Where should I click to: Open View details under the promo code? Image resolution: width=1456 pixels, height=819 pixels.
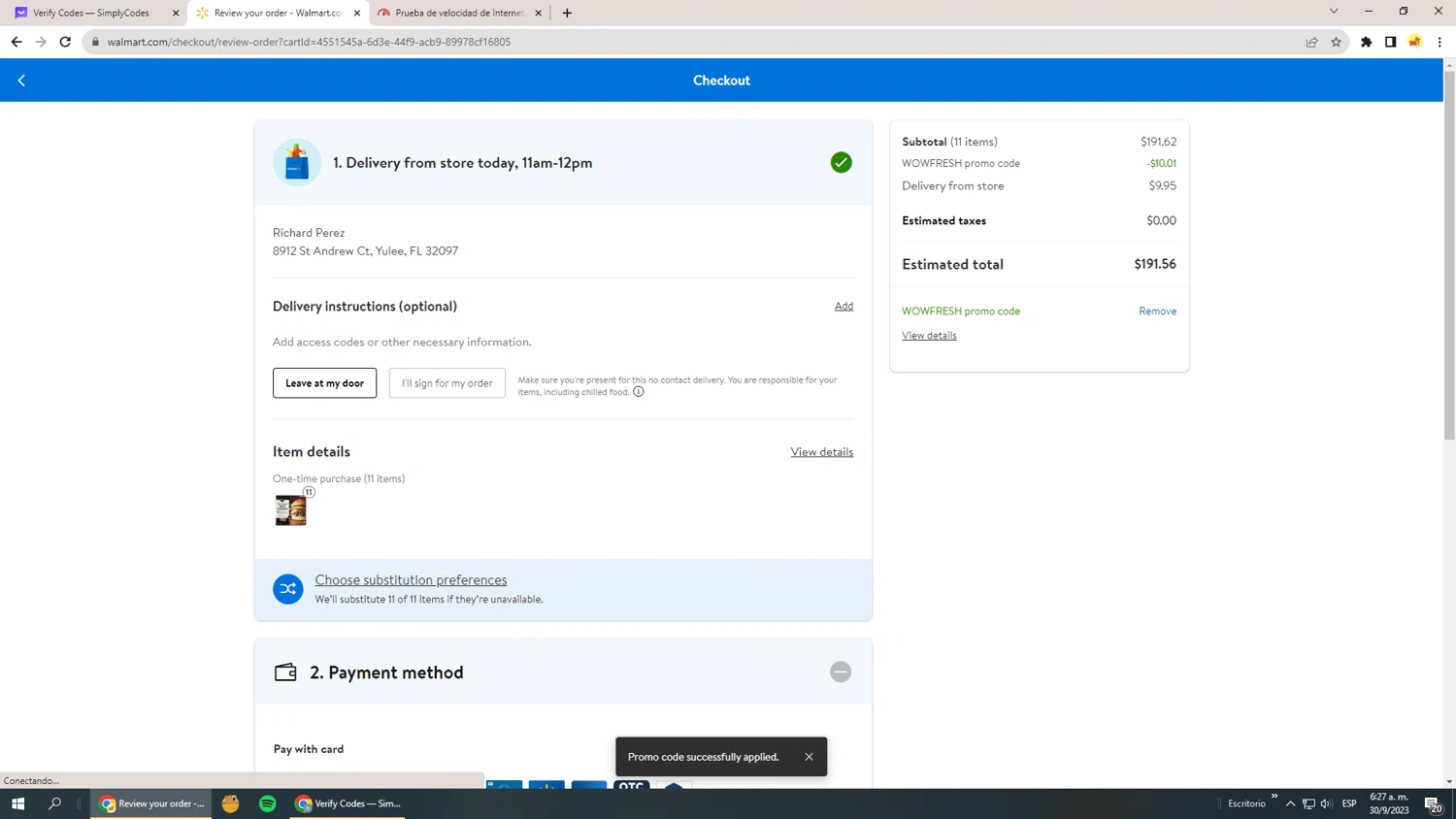pos(929,336)
